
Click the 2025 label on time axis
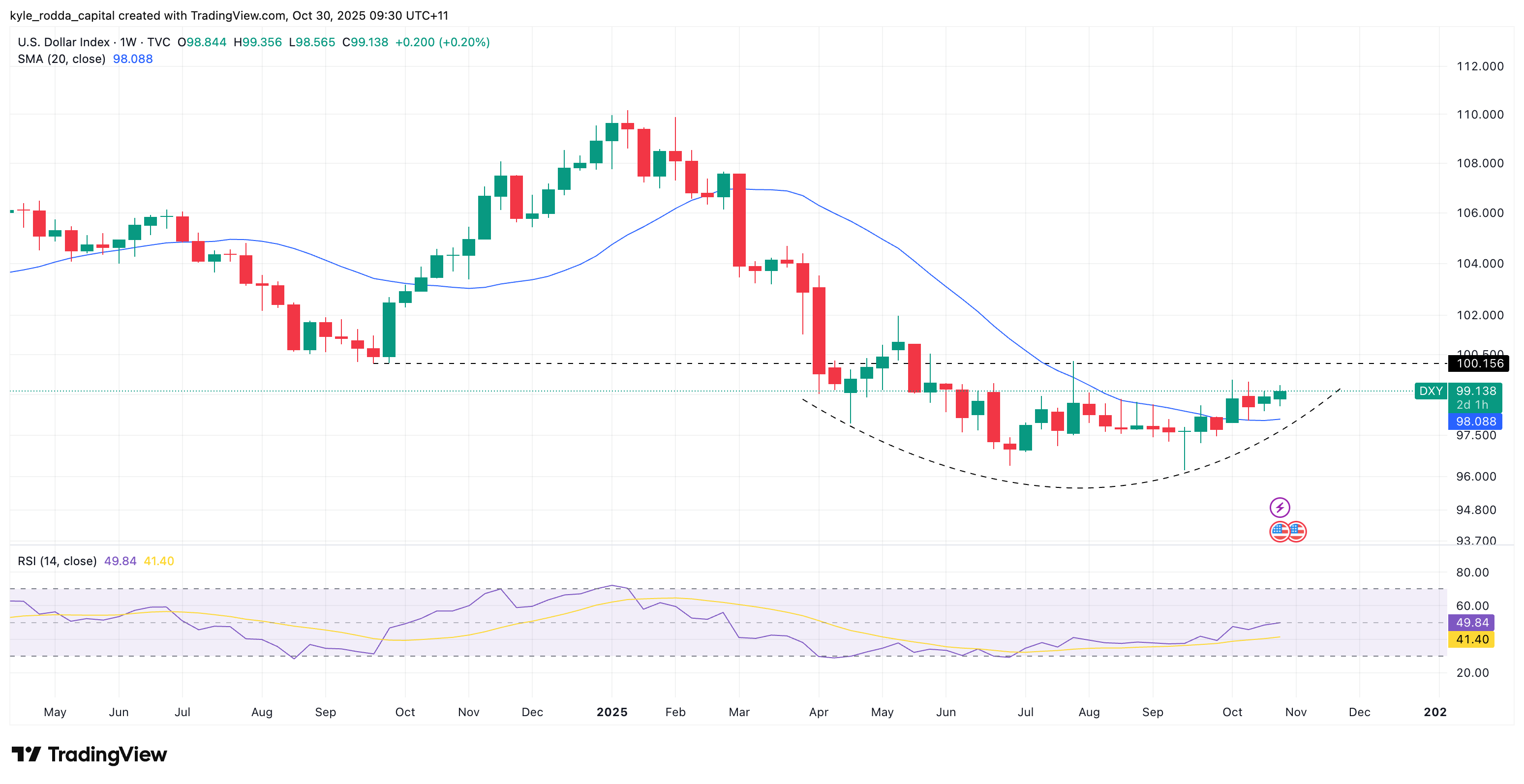(612, 712)
